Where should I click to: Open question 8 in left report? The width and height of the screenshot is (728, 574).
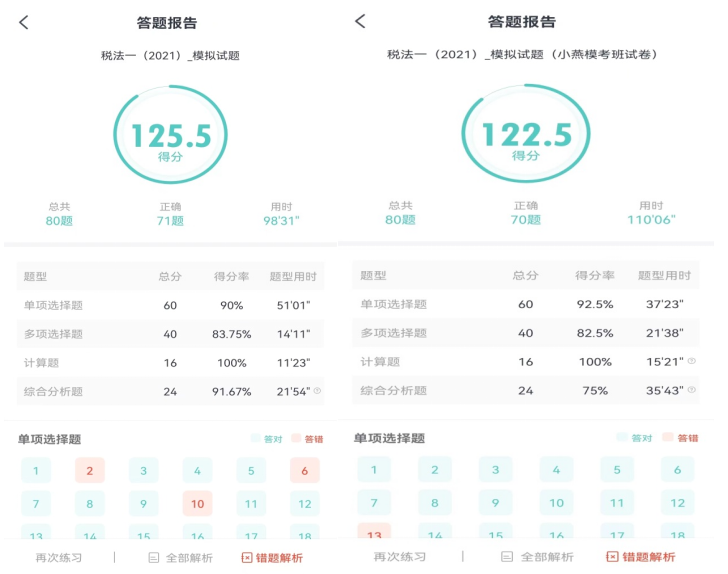pyautogui.click(x=90, y=503)
